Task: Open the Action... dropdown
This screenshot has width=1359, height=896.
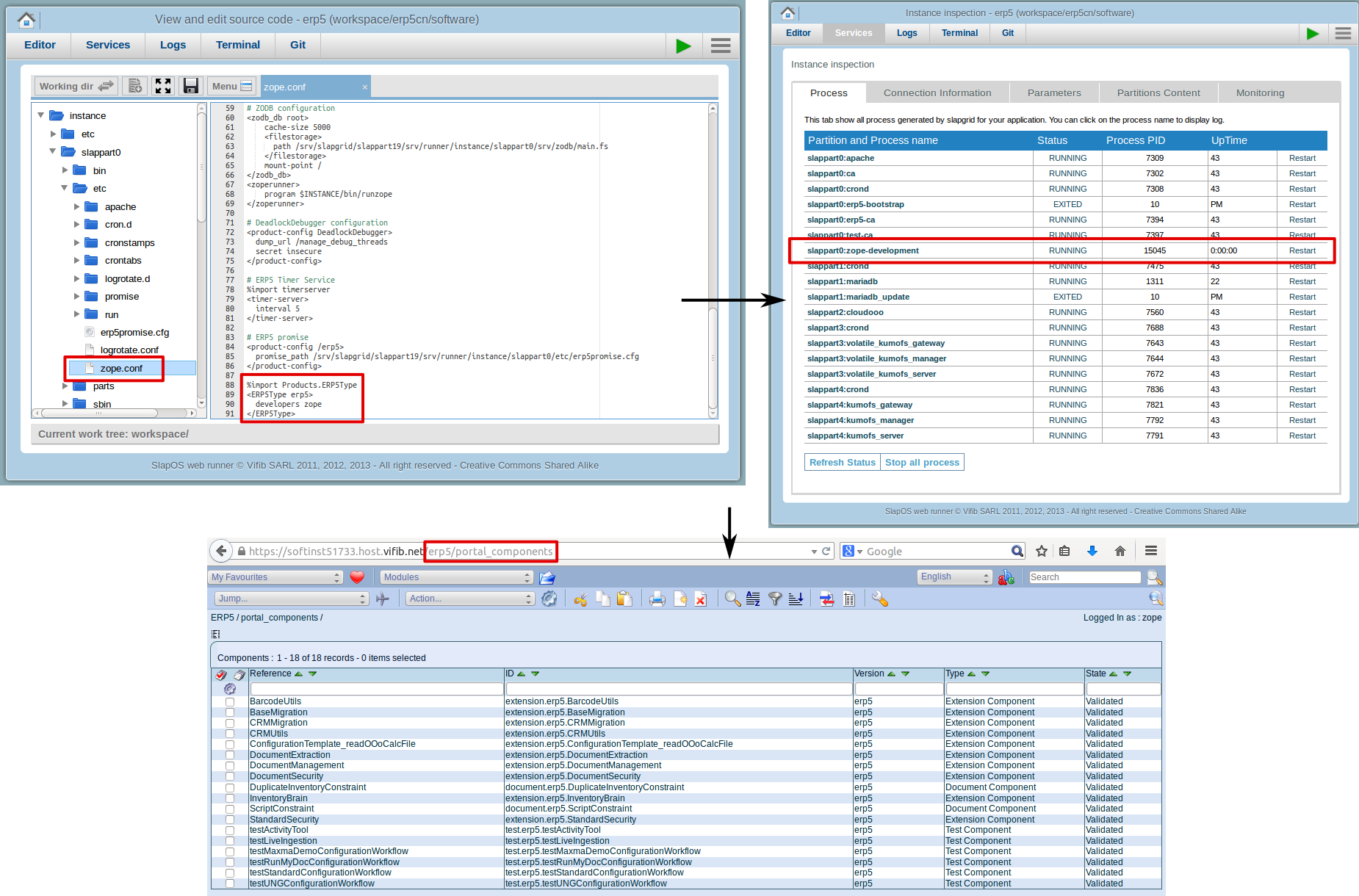Action: [470, 599]
